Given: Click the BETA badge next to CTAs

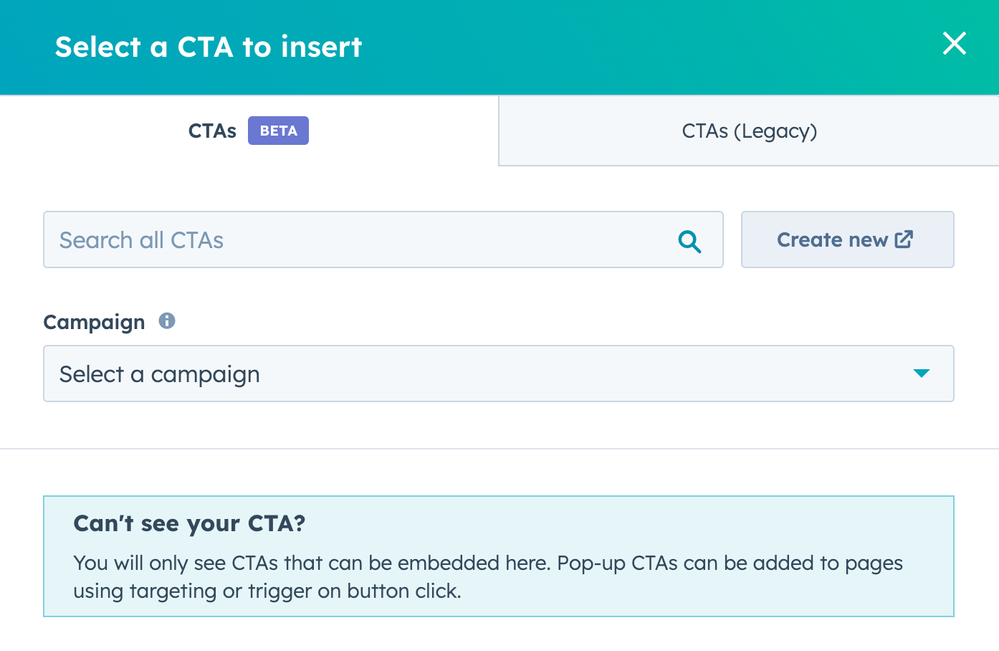Looking at the screenshot, I should (278, 130).
